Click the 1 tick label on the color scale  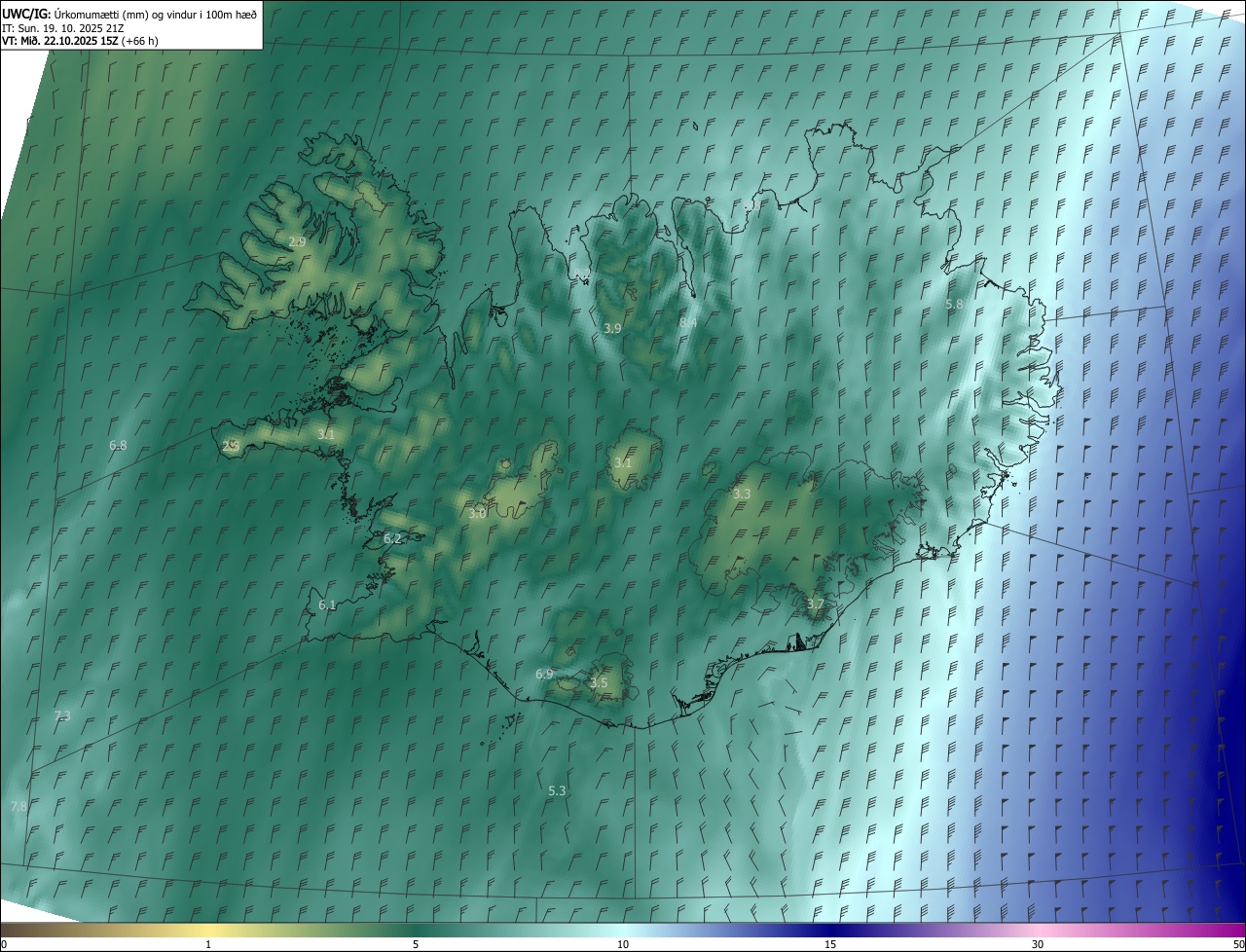pyautogui.click(x=208, y=944)
